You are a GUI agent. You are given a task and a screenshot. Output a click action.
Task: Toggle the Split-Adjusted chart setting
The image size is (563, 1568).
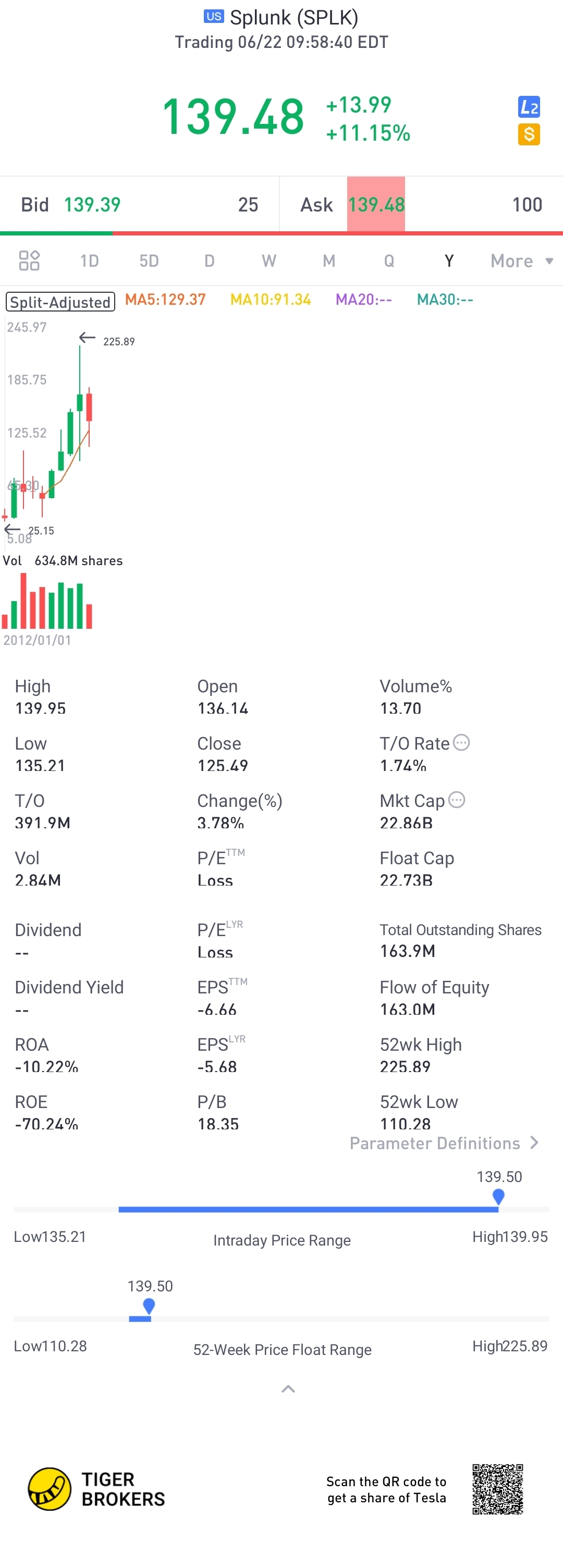pyautogui.click(x=60, y=302)
